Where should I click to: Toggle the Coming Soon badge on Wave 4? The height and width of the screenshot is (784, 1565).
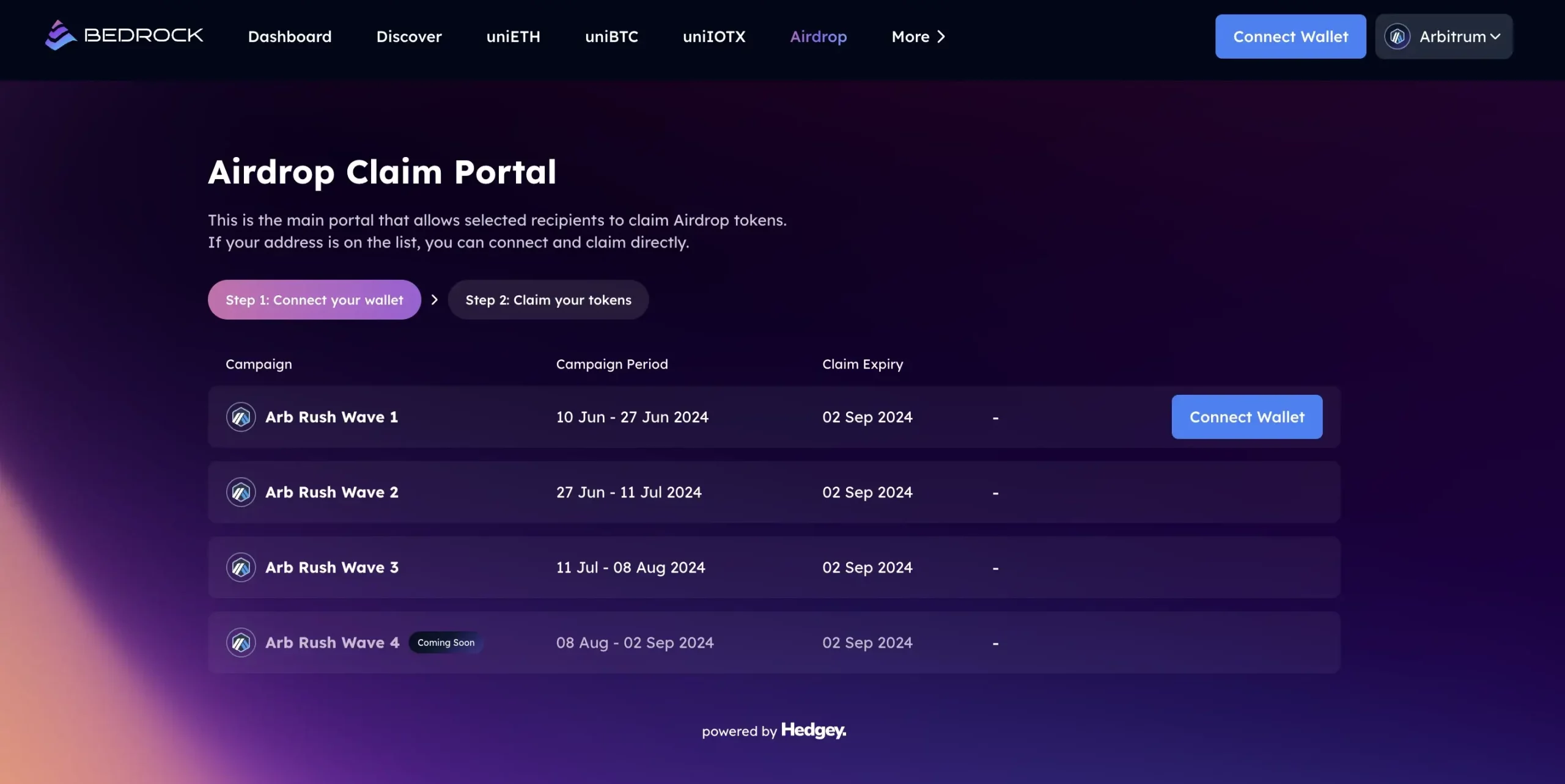tap(445, 641)
